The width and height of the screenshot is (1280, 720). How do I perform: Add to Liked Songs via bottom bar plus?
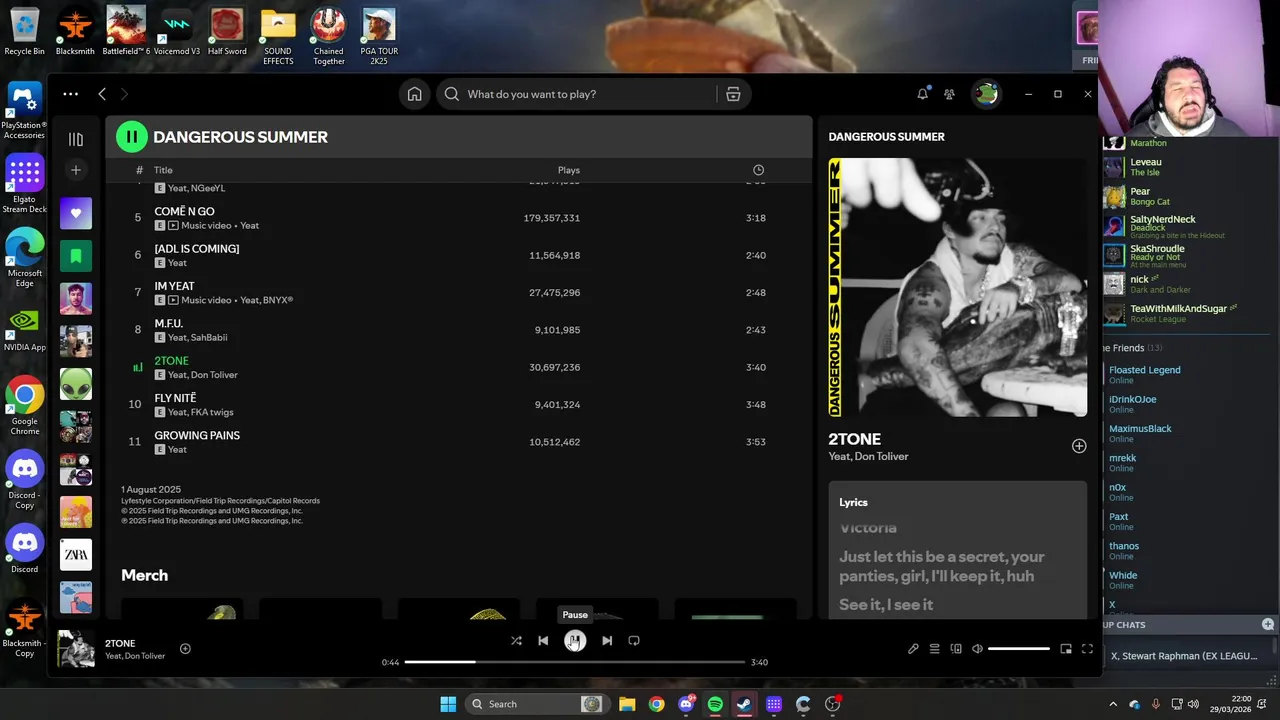[185, 649]
